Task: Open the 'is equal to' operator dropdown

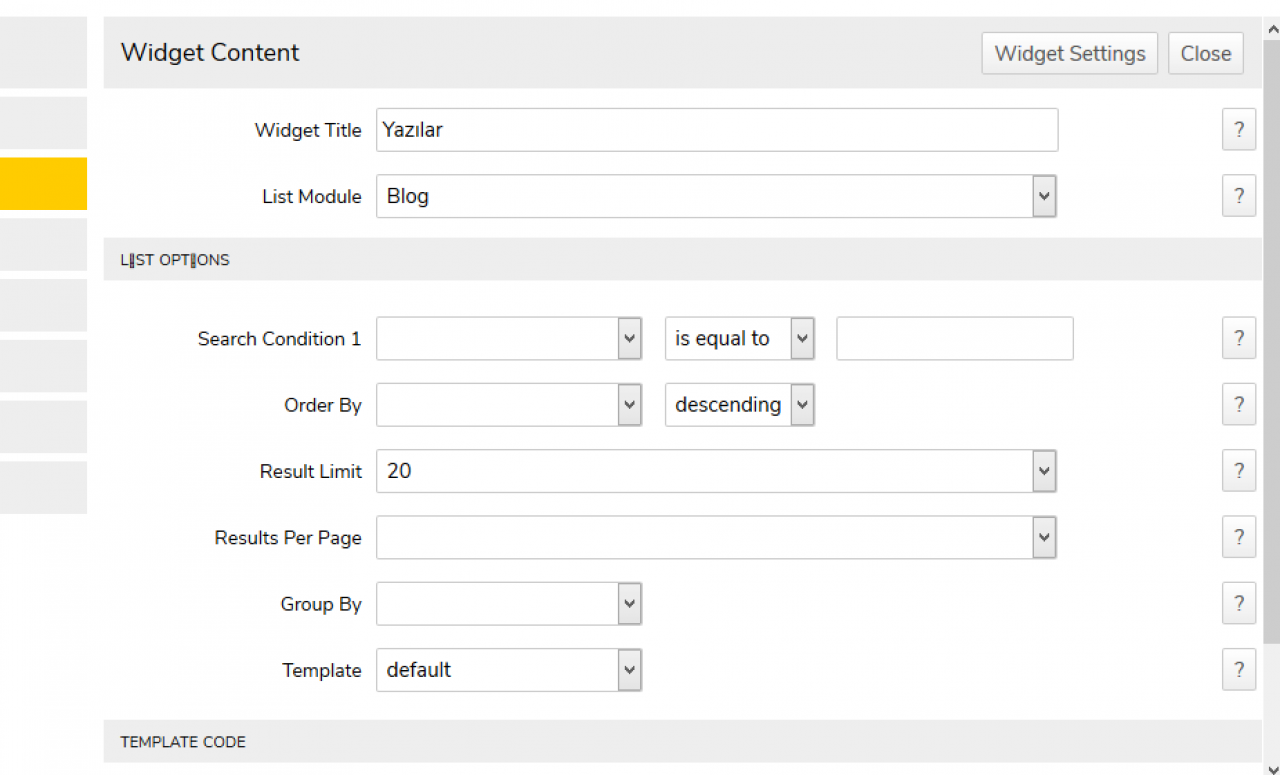Action: click(x=740, y=338)
